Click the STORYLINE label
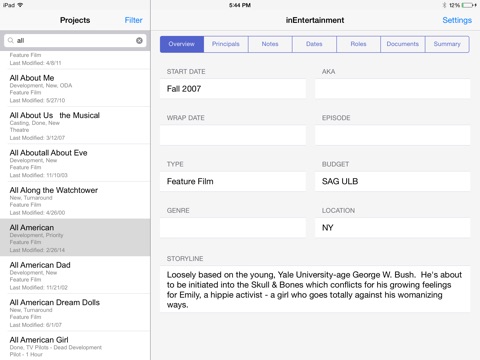The image size is (480, 360). click(x=185, y=259)
